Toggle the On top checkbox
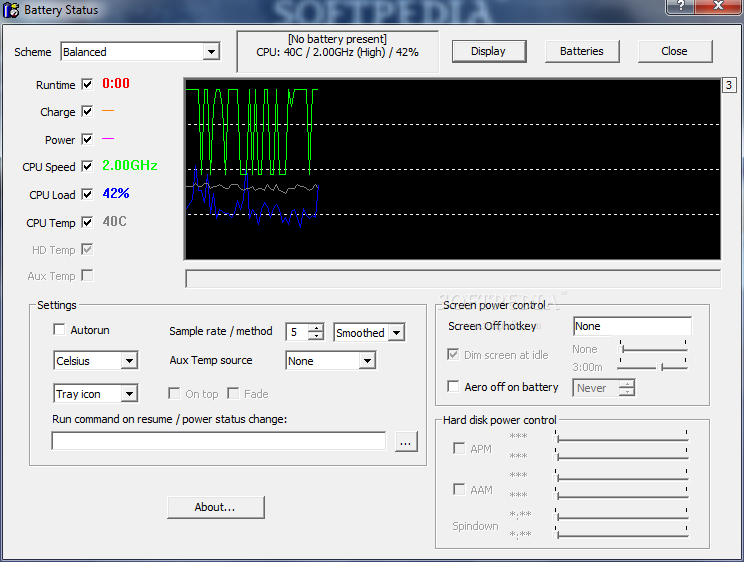Image resolution: width=744 pixels, height=562 pixels. coord(174,393)
